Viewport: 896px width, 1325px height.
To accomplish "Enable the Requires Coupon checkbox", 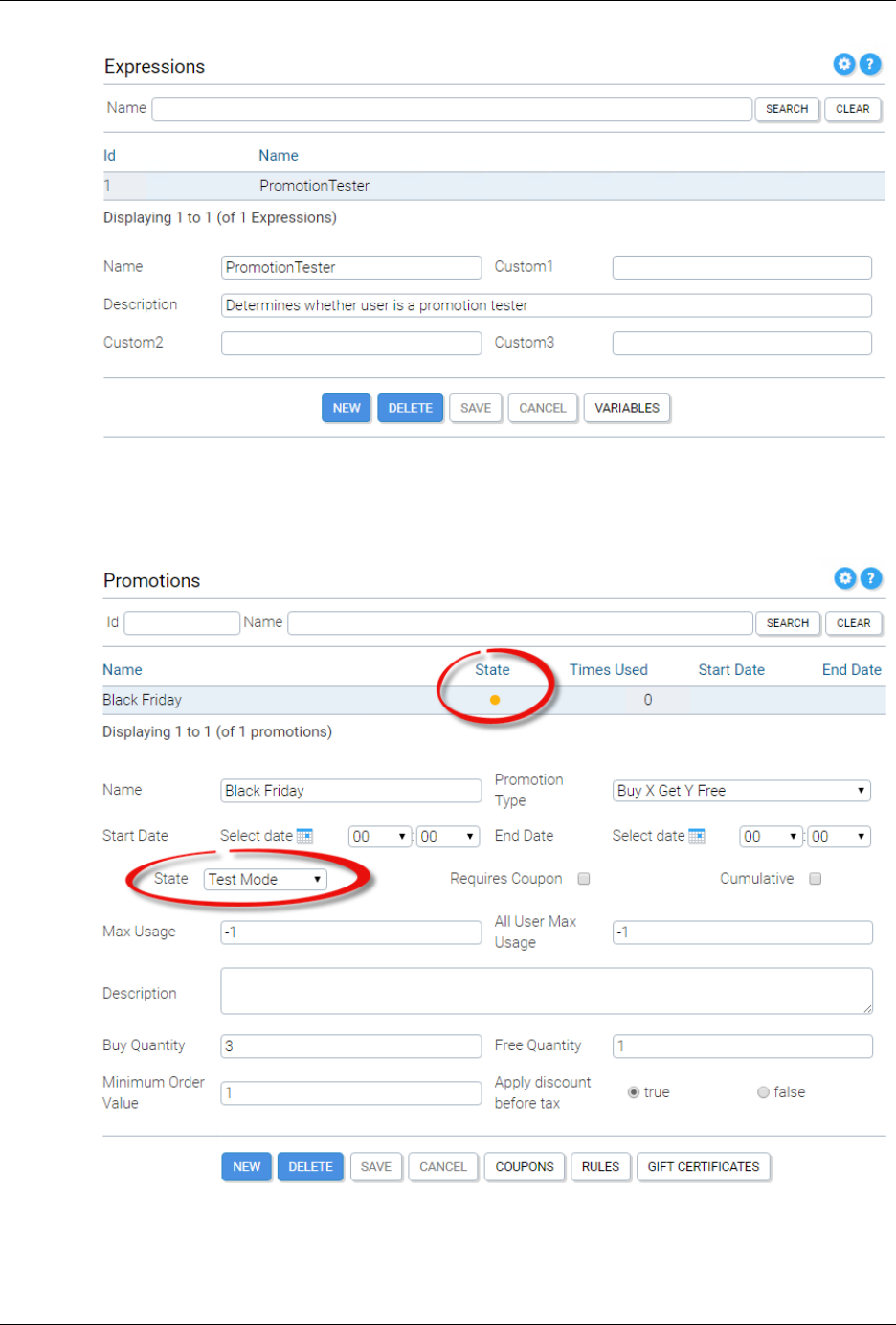I will click(x=584, y=879).
